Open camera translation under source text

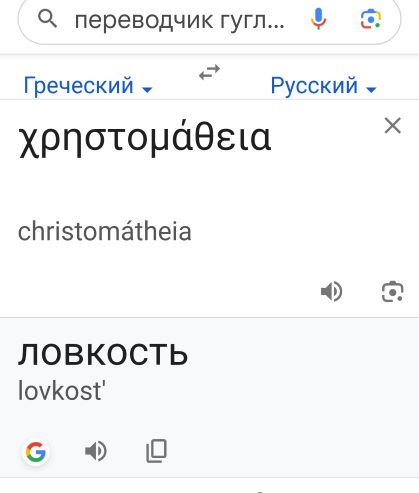click(x=393, y=292)
